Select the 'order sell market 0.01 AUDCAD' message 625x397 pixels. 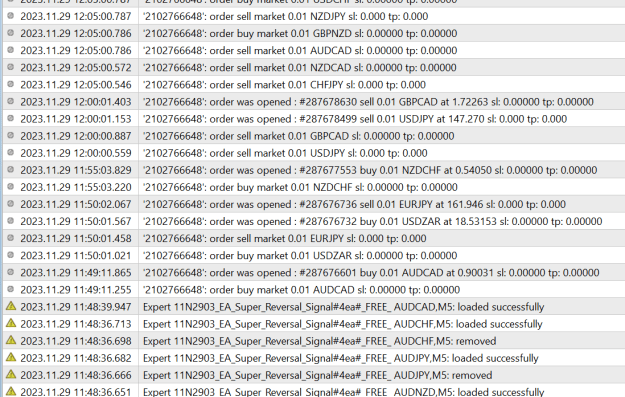300,51
